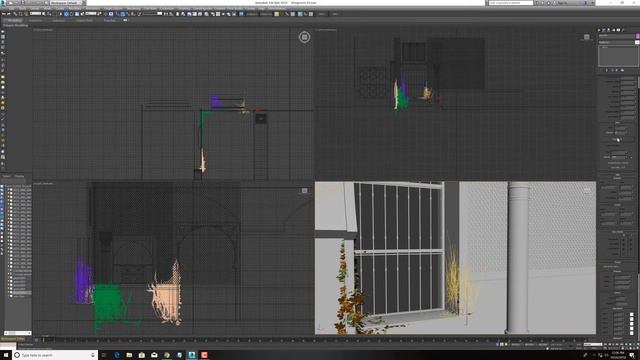Open File Explorer from taskbar
This screenshot has height=360, width=640.
click(129, 355)
